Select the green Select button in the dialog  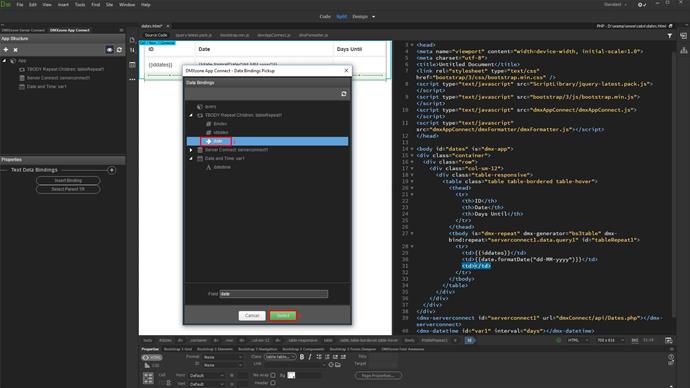pos(283,315)
